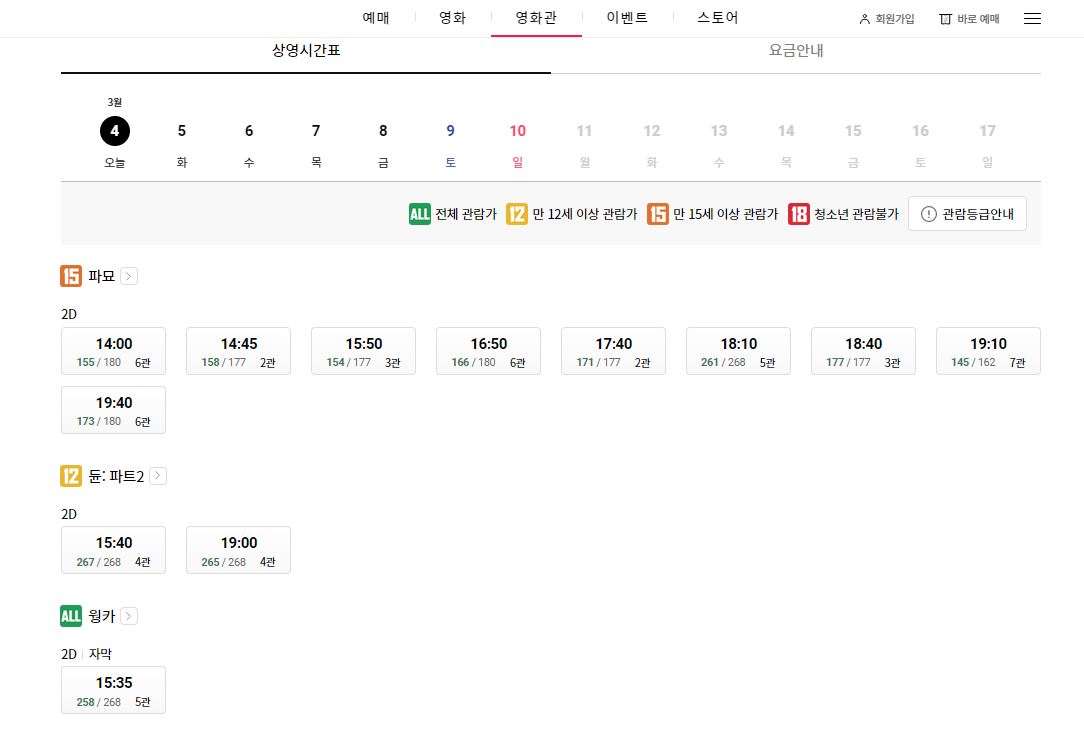Open the 이벤트 menu item

626,17
